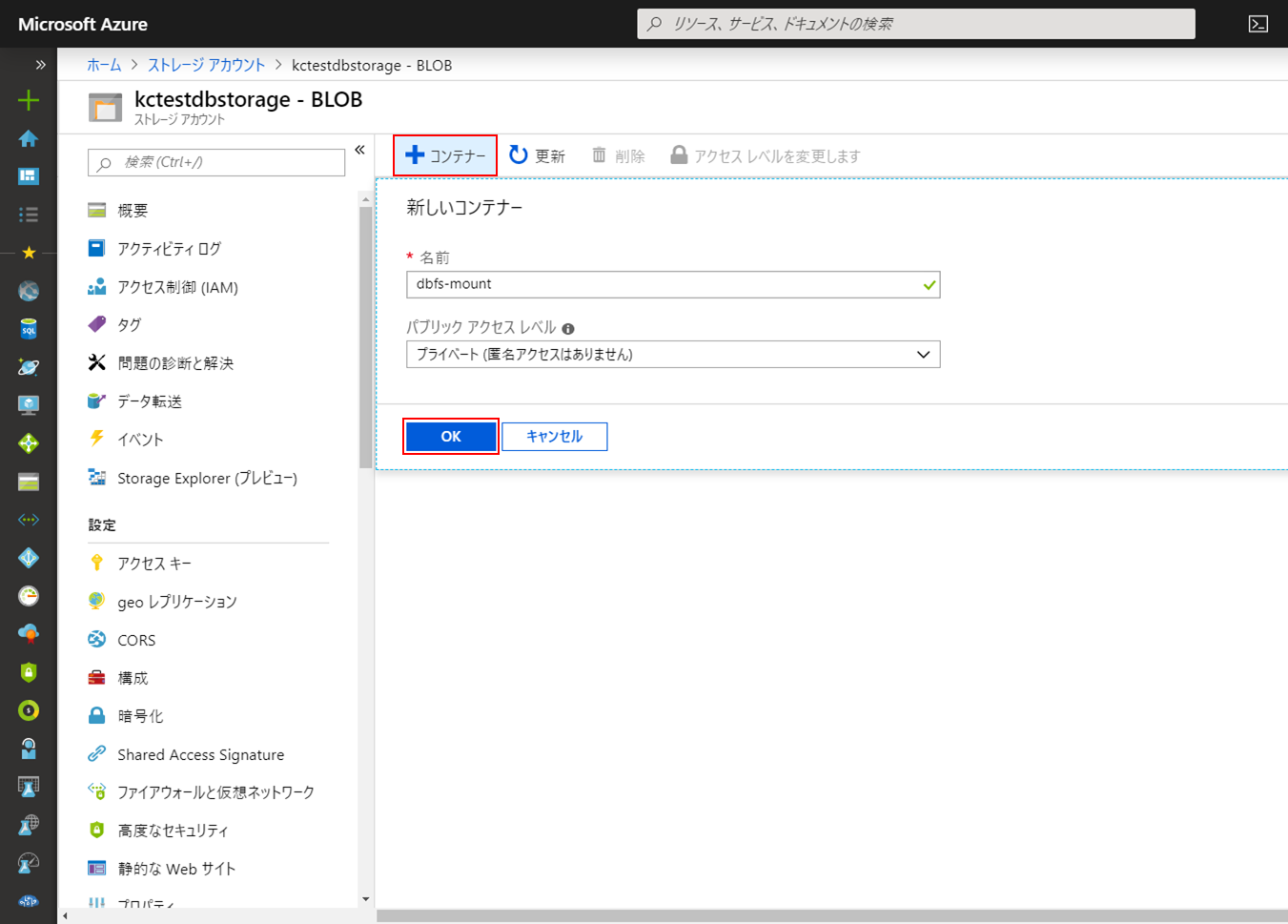This screenshot has height=924, width=1288.
Task: Expand the left favorites sidebar with double chevron
Action: [40, 65]
